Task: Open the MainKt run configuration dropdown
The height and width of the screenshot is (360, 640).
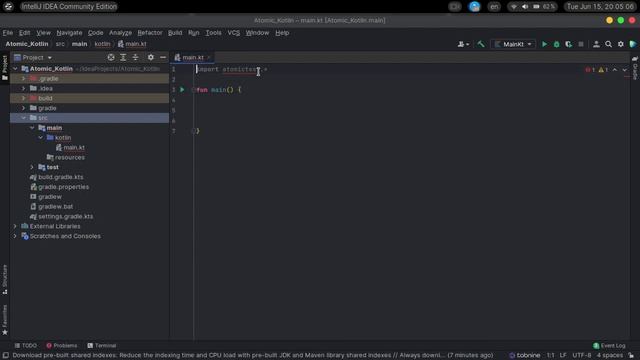Action: coord(513,44)
